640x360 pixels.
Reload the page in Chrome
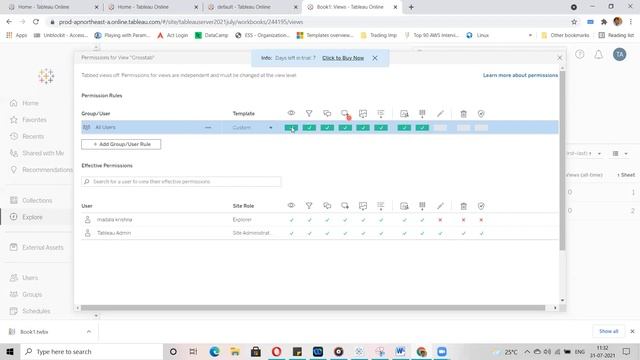[x=36, y=22]
